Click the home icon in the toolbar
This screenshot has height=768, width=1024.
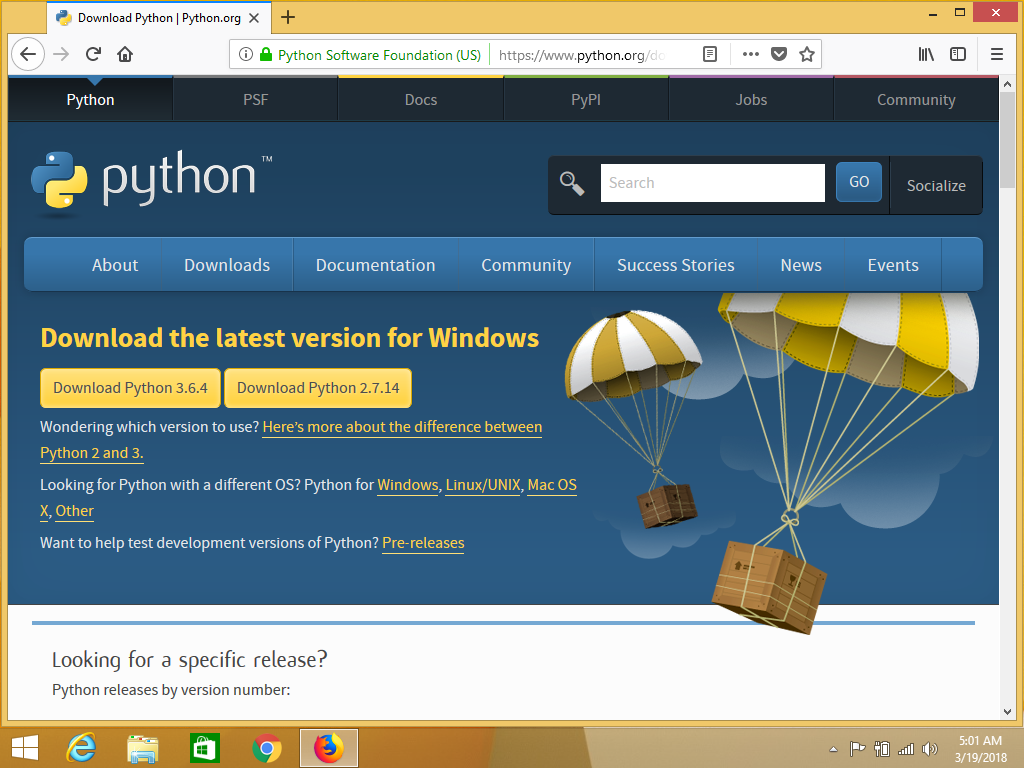pyautogui.click(x=124, y=54)
